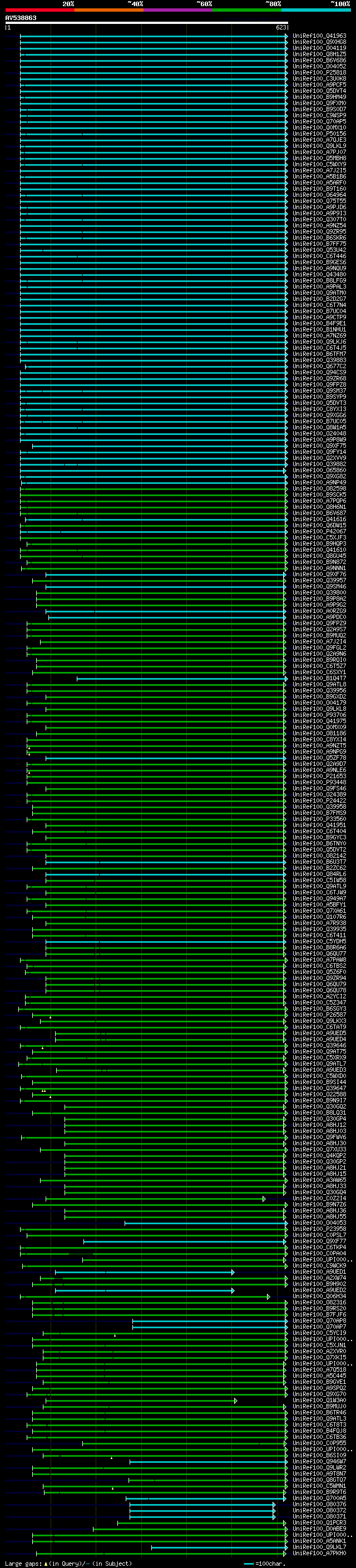
Task: Select hit label UniRef100_Q9ATL8
Action: point(319,684)
